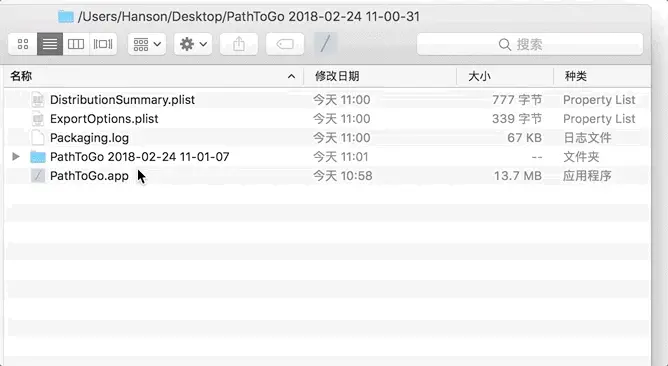Screen dimensions: 668x366
Task: Switch to column view mode
Action: coord(76,44)
